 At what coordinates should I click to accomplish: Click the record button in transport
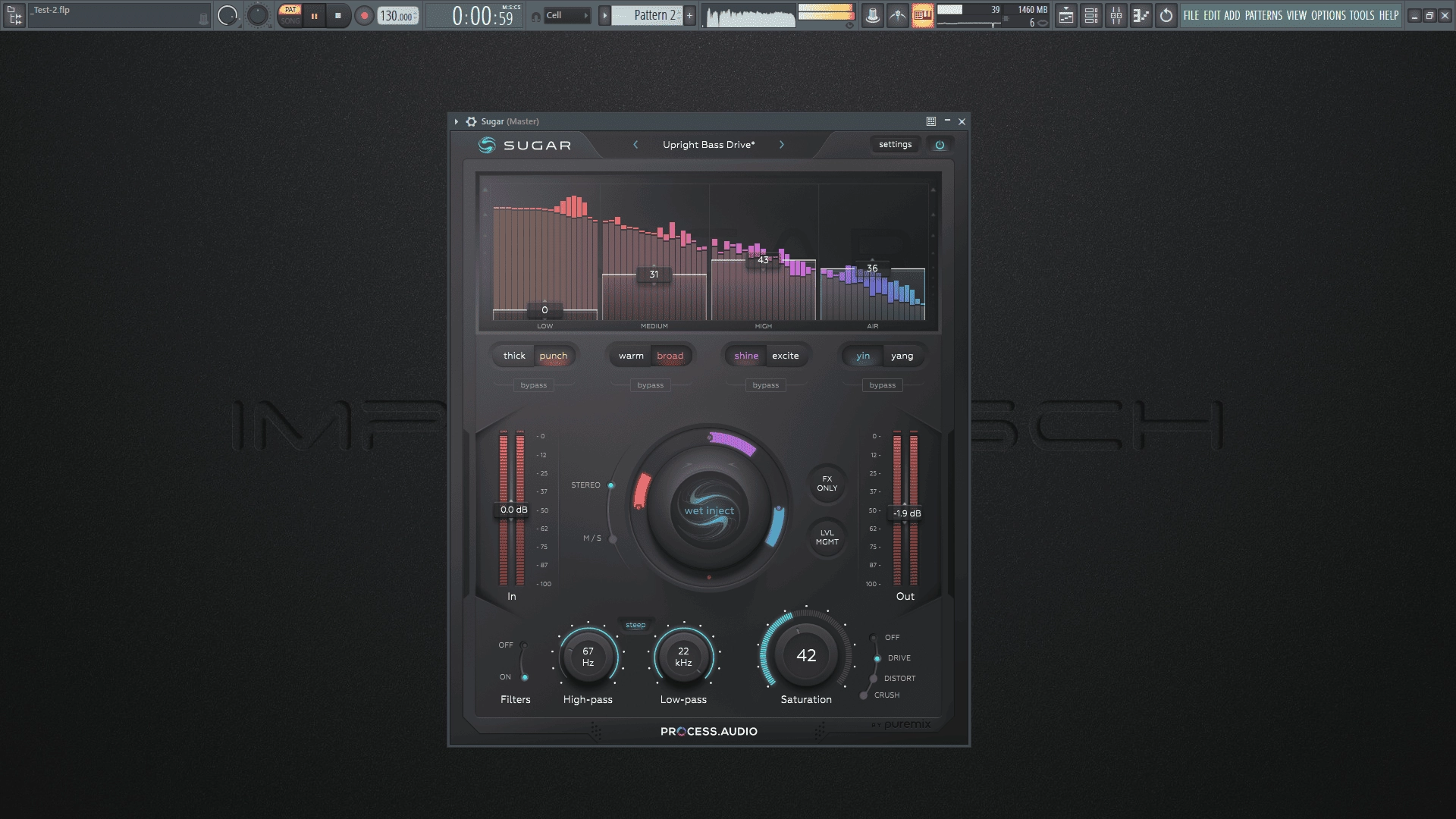pos(364,15)
